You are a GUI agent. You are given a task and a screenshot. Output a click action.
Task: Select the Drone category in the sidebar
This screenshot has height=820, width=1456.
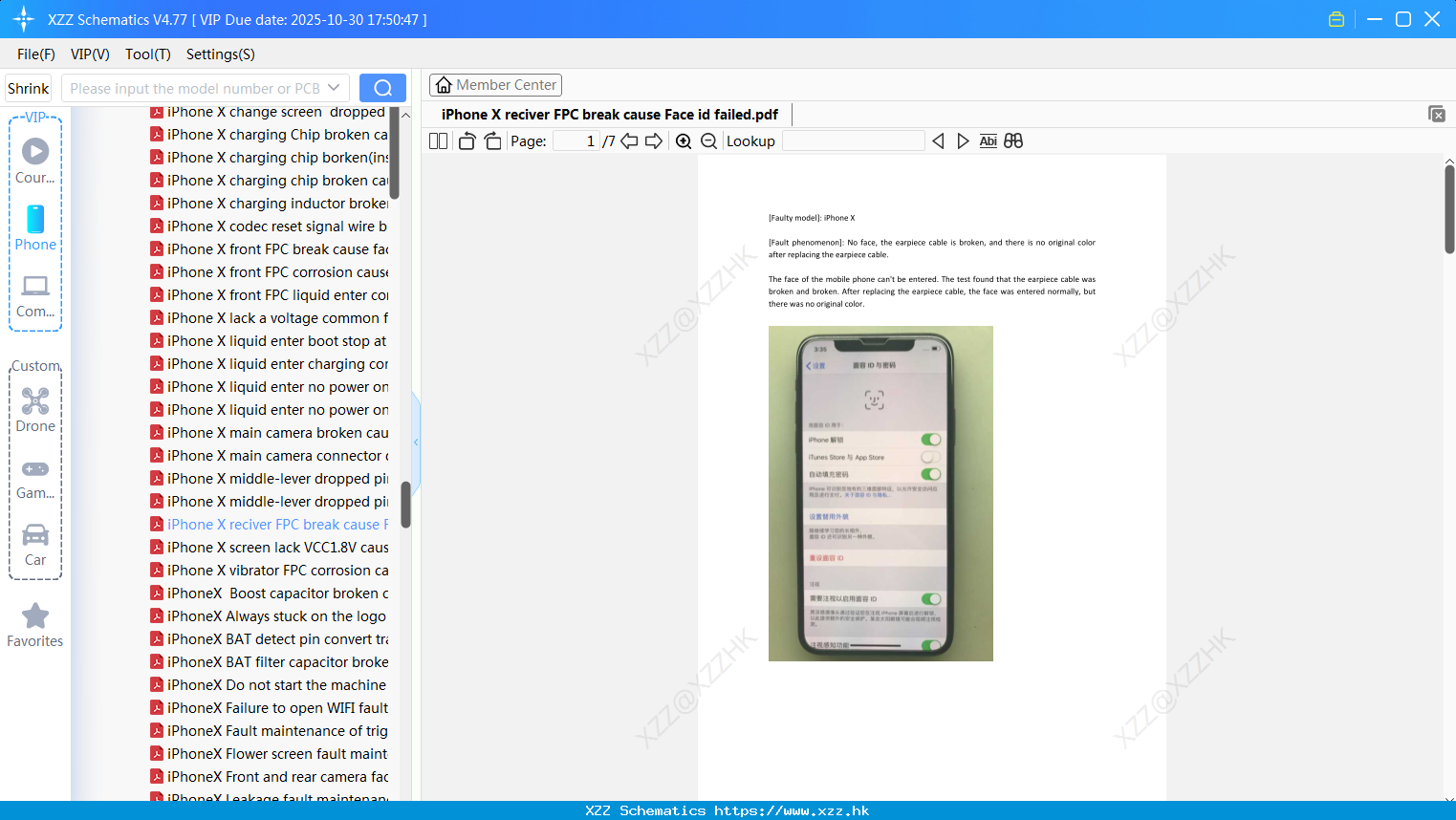pos(35,410)
